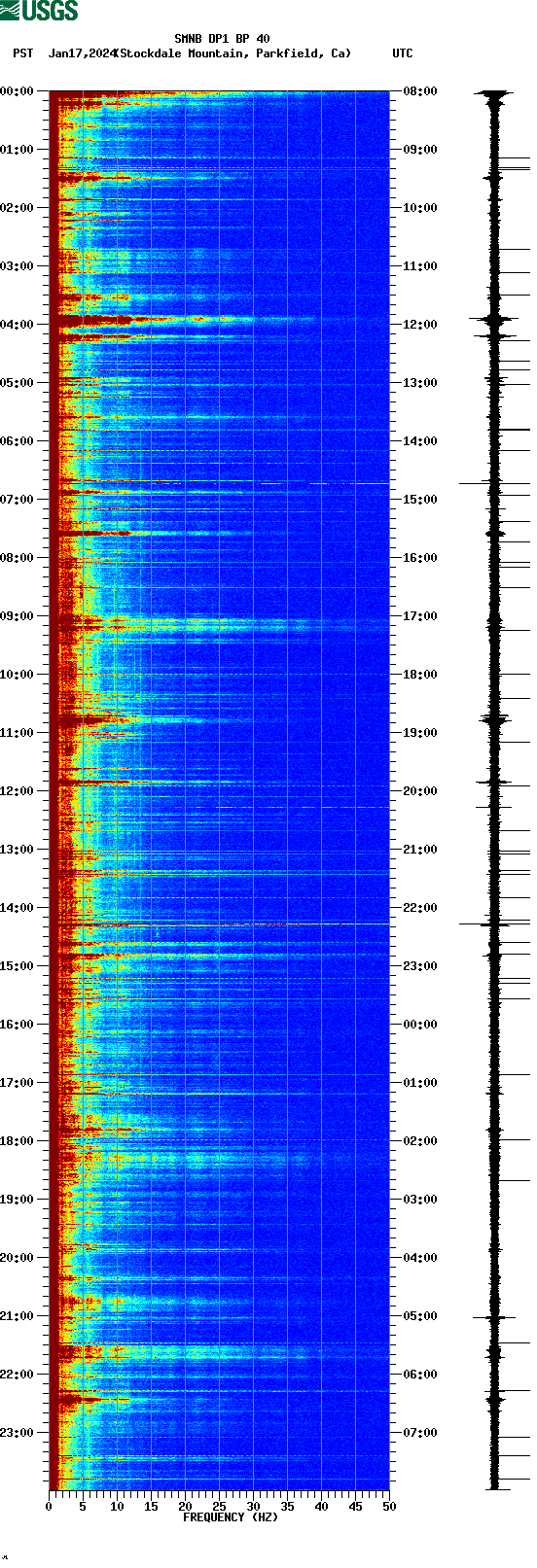Click the 30 Hz frequency tick label
This screenshot has width=537, height=1568.
[x=253, y=1507]
